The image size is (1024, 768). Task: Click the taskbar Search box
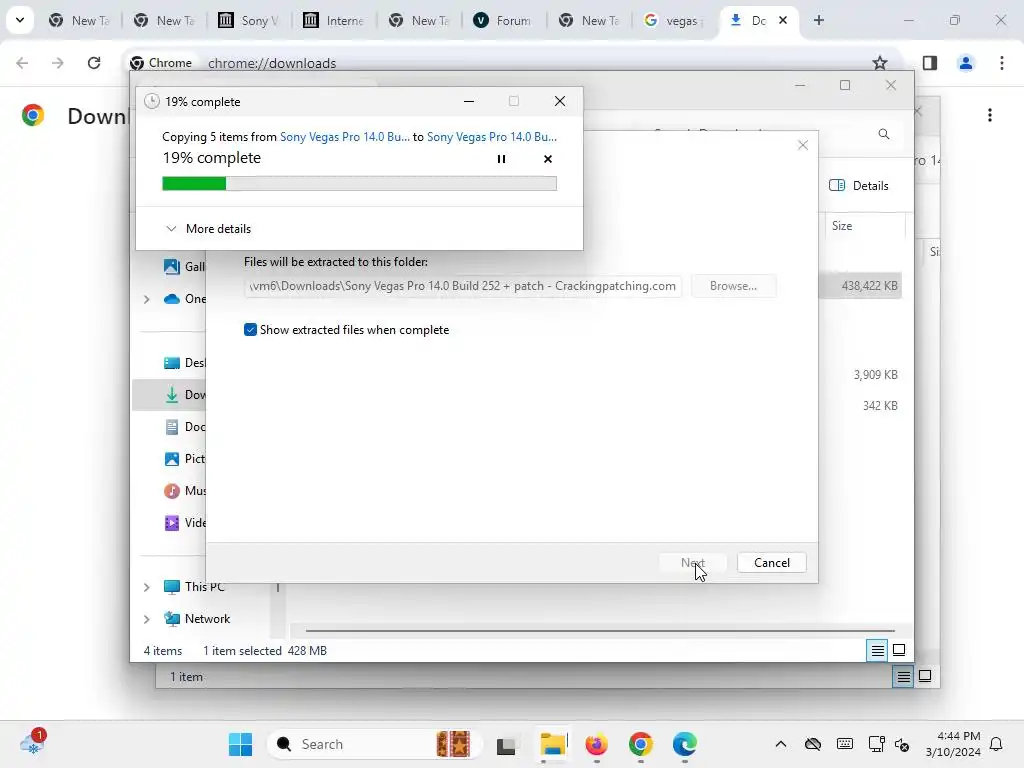374,744
